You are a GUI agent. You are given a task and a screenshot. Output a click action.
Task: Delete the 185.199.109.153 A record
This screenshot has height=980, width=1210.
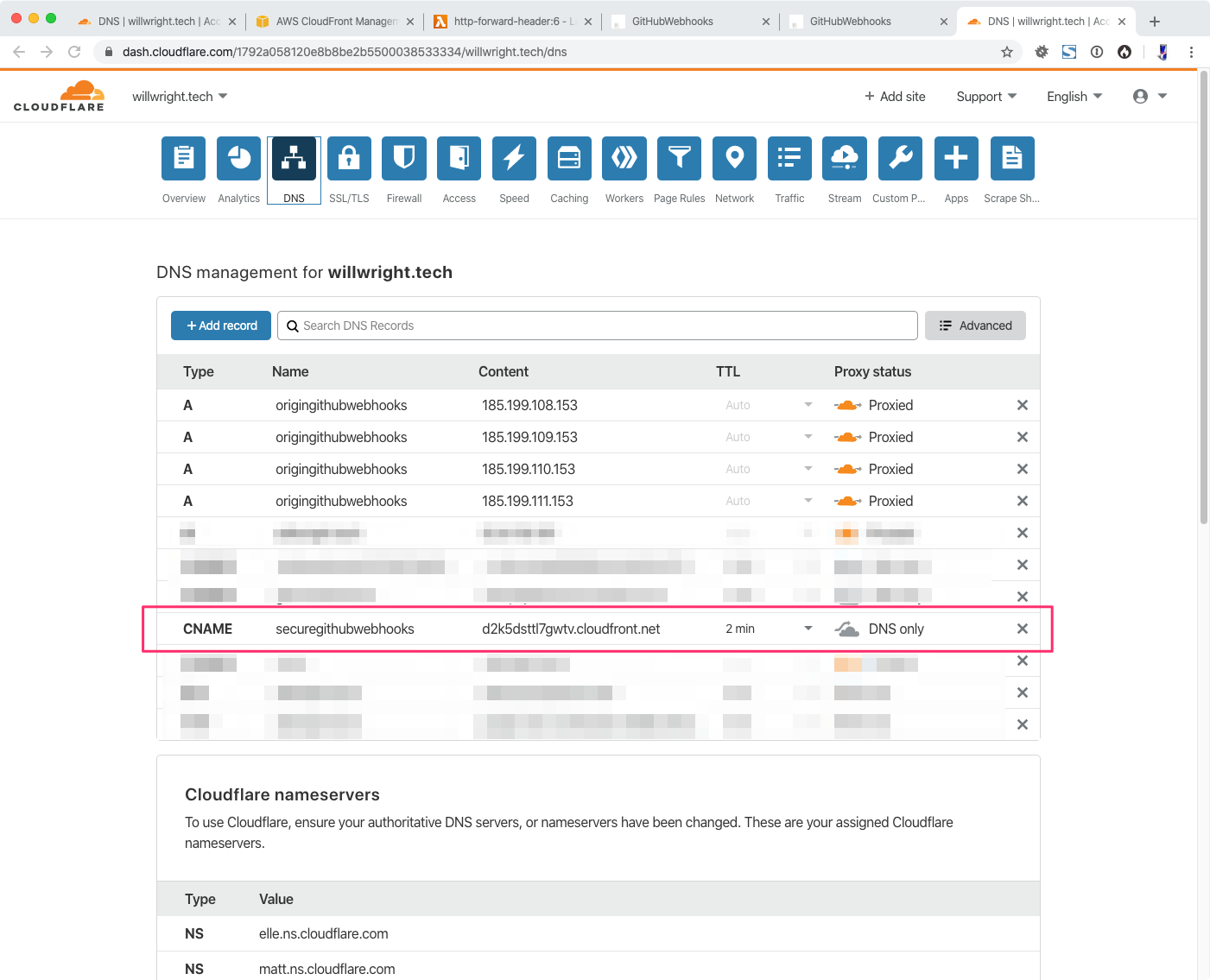click(1023, 437)
